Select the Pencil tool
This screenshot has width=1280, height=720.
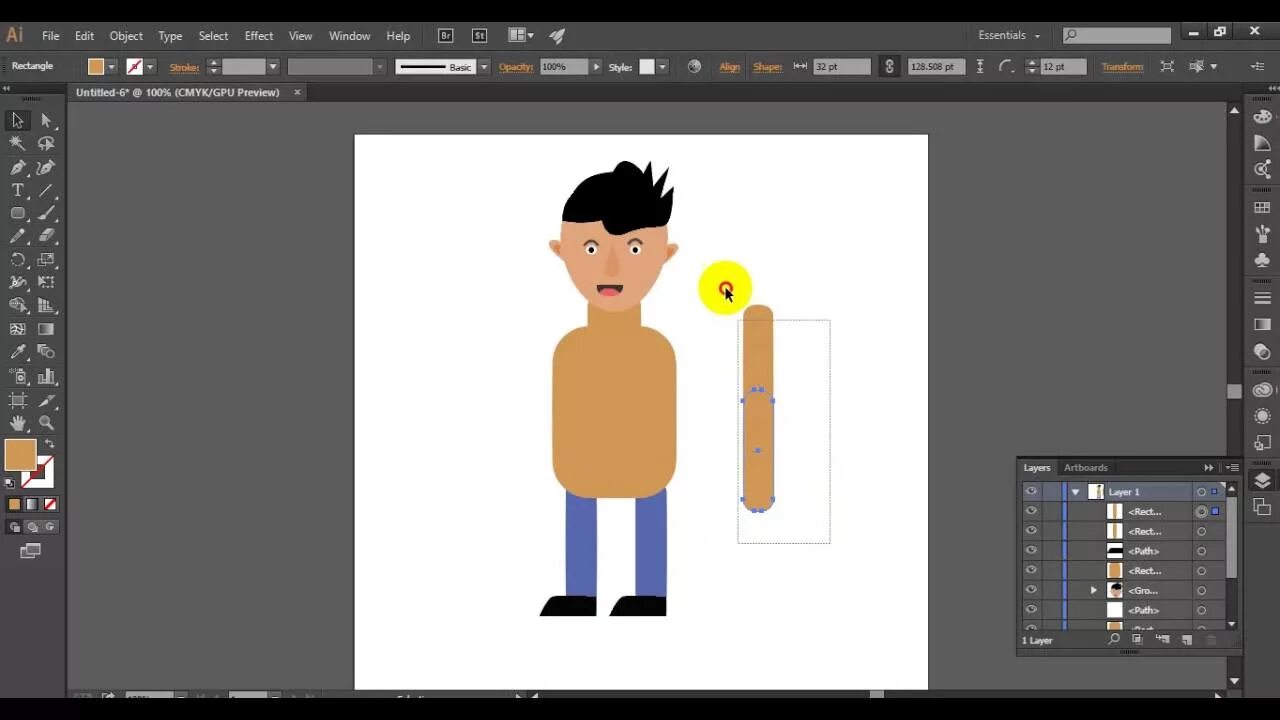pyautogui.click(x=17, y=236)
